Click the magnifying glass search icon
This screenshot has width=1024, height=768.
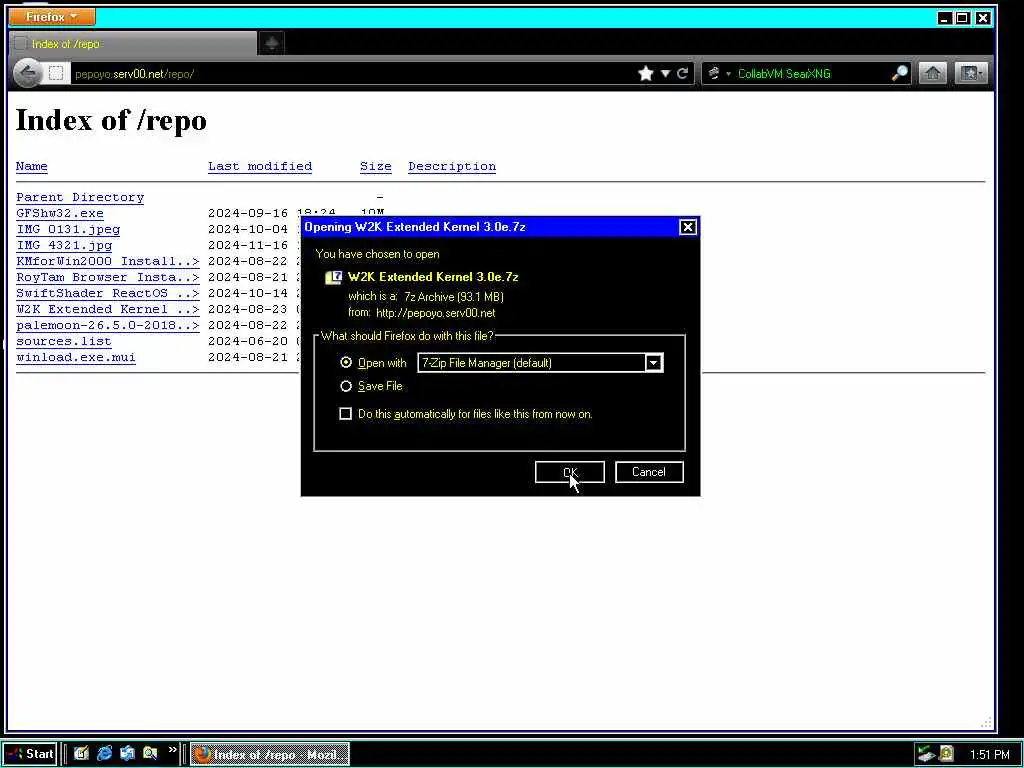coord(900,73)
